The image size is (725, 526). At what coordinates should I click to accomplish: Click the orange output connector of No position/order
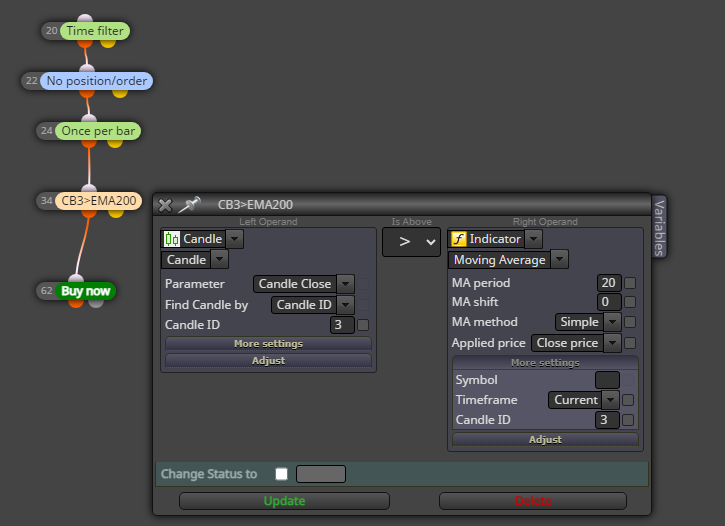pos(87,94)
